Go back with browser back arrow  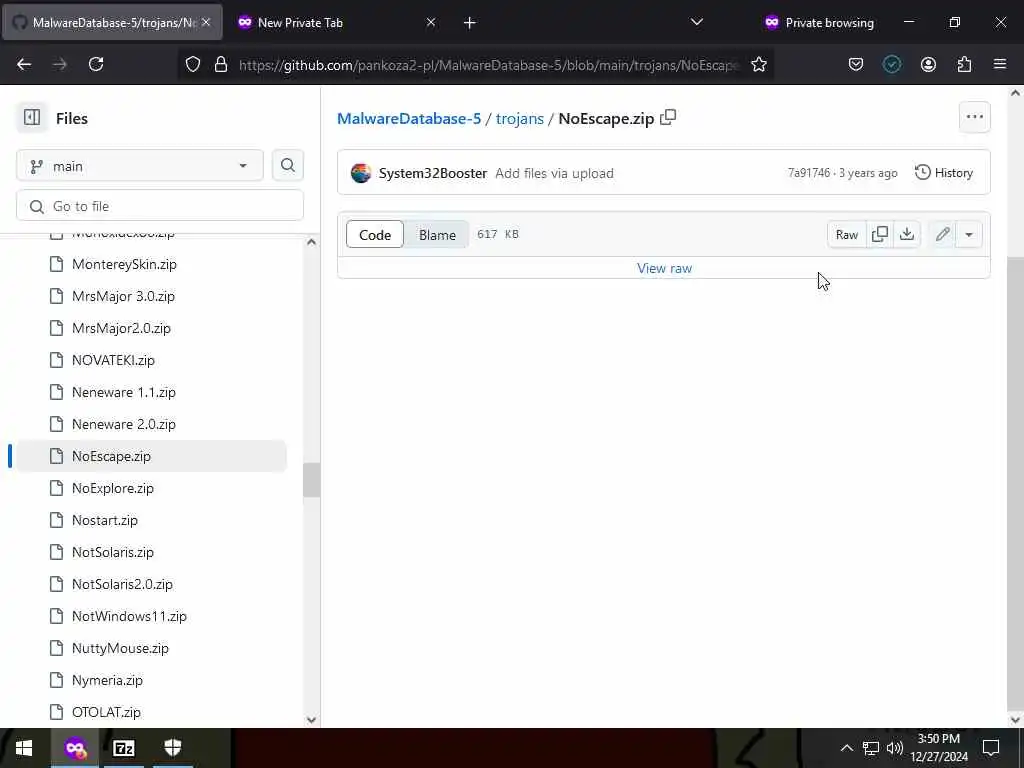click(x=24, y=64)
